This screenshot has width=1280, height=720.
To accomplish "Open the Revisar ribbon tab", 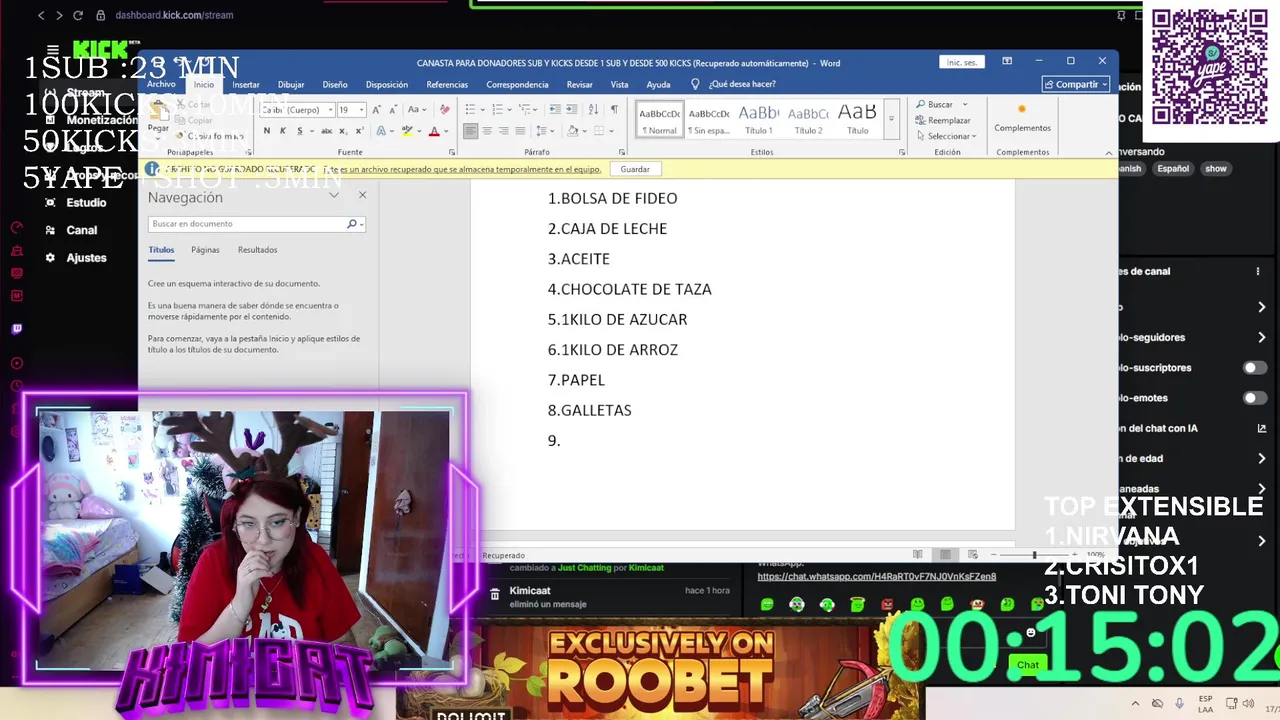I will click(580, 85).
